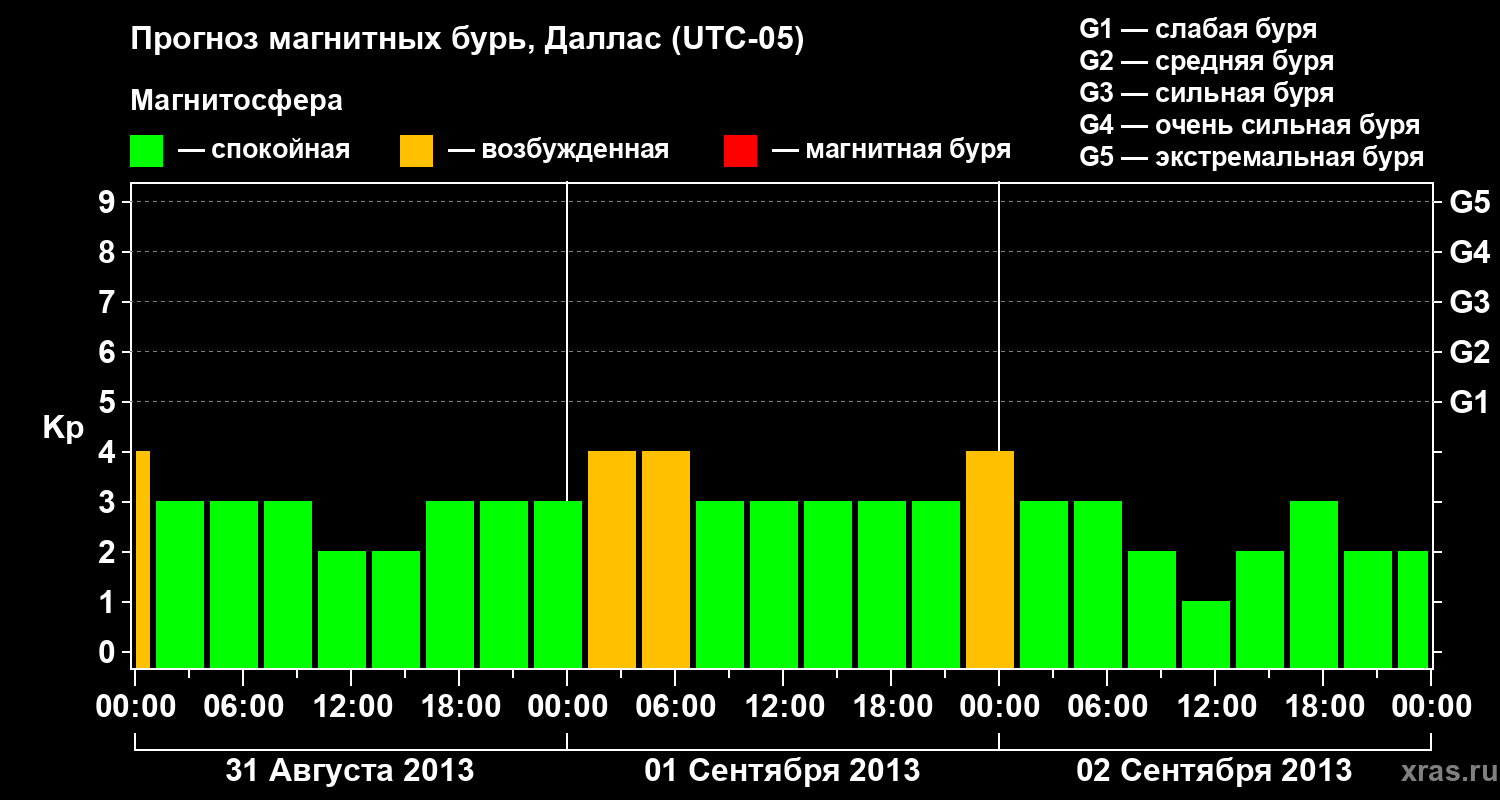Click legend line 'G3 — сильная буря'

coord(1206,93)
